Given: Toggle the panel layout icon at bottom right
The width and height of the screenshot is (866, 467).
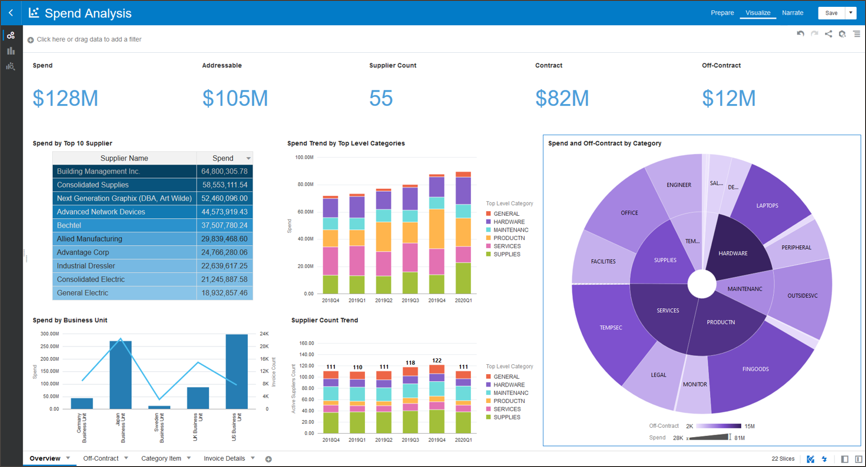Looking at the screenshot, I should [845, 459].
